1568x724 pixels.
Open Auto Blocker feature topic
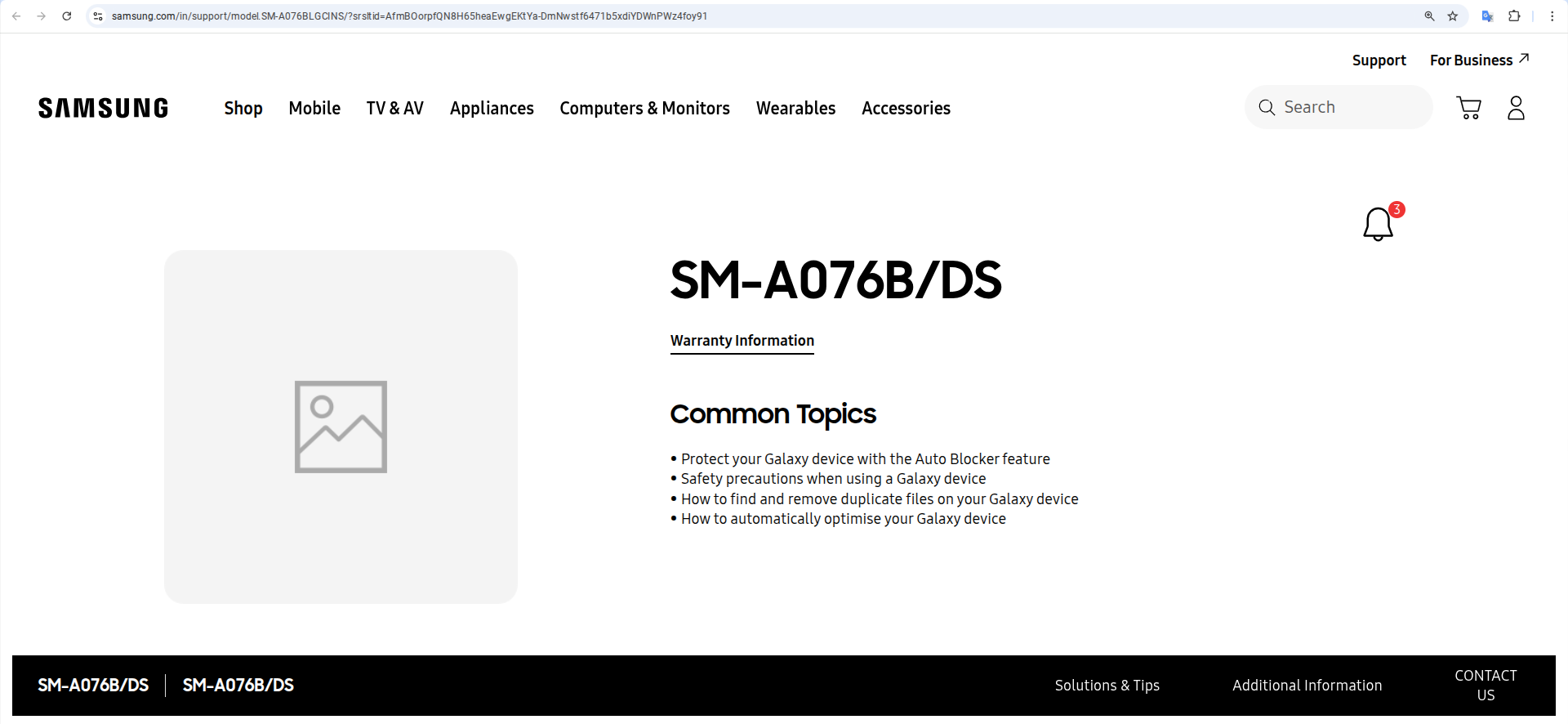(x=865, y=459)
